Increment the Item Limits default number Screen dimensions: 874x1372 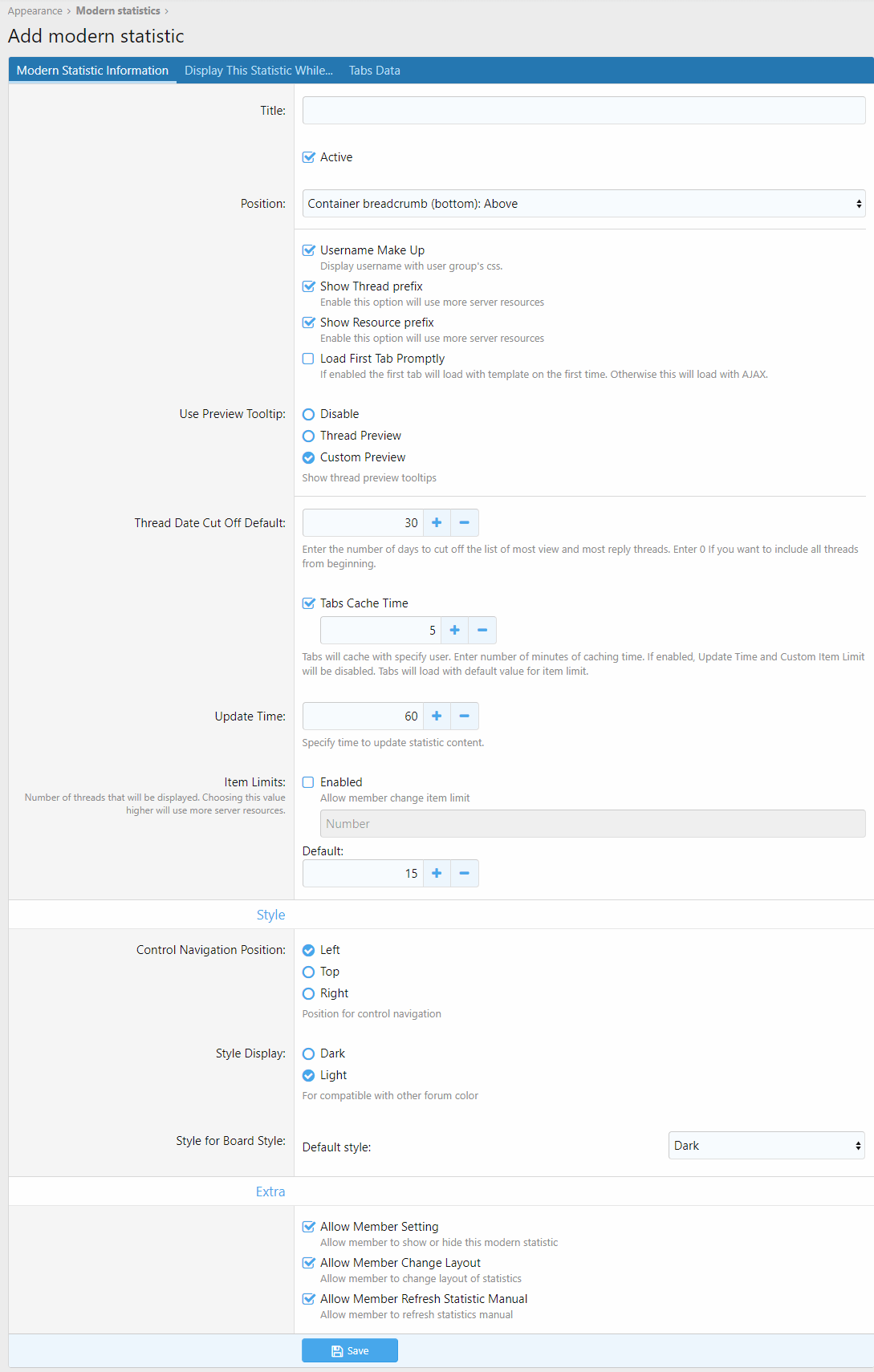(437, 874)
